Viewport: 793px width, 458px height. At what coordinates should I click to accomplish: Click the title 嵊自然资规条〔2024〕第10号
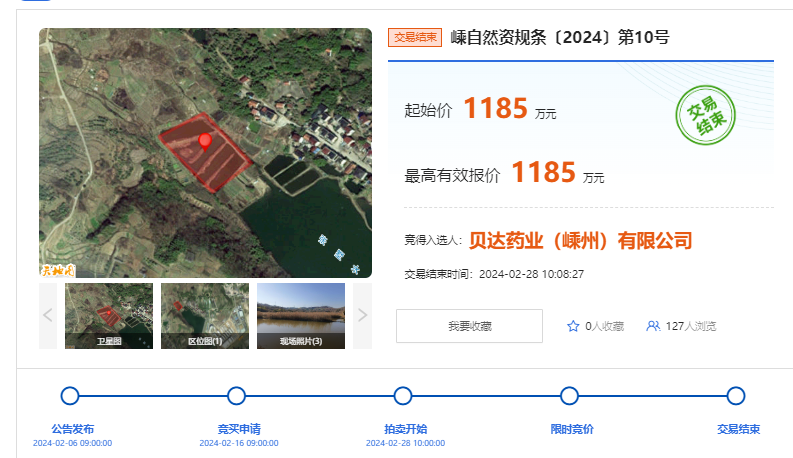[559, 38]
